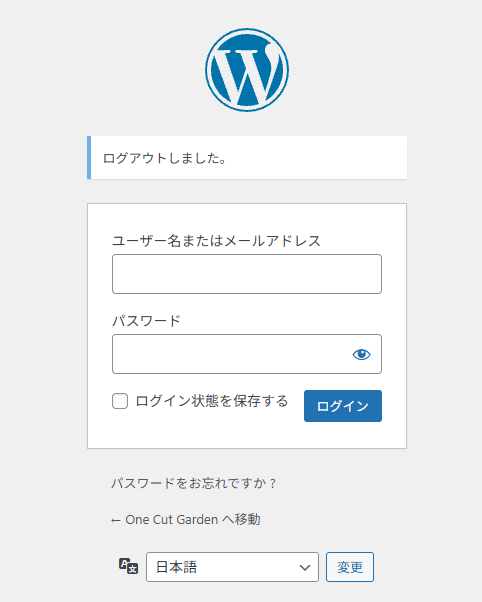The height and width of the screenshot is (602, 482).
Task: Click the WordPress logo at top
Action: (x=247, y=70)
